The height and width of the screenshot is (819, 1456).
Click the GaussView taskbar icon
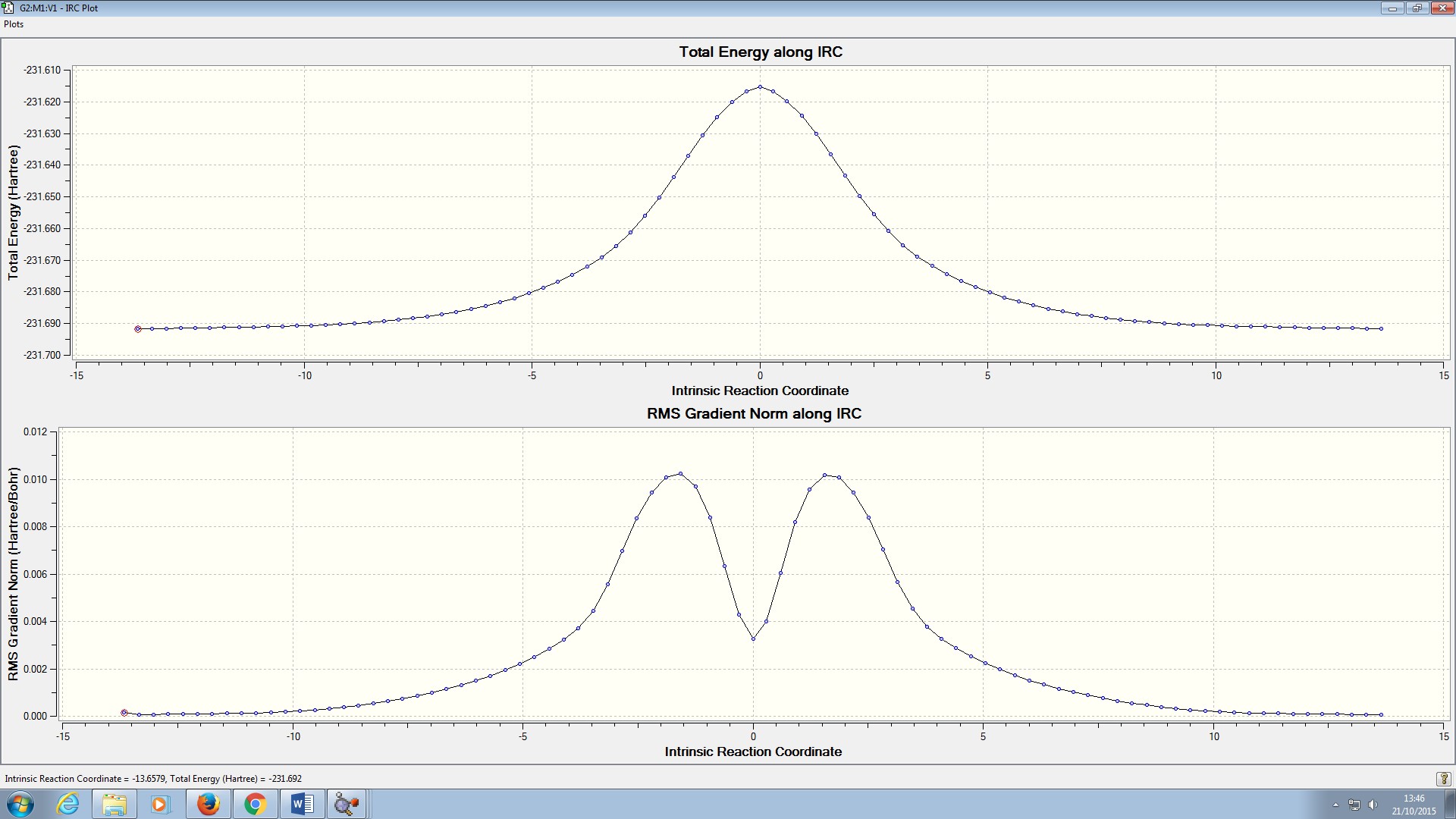(x=347, y=804)
